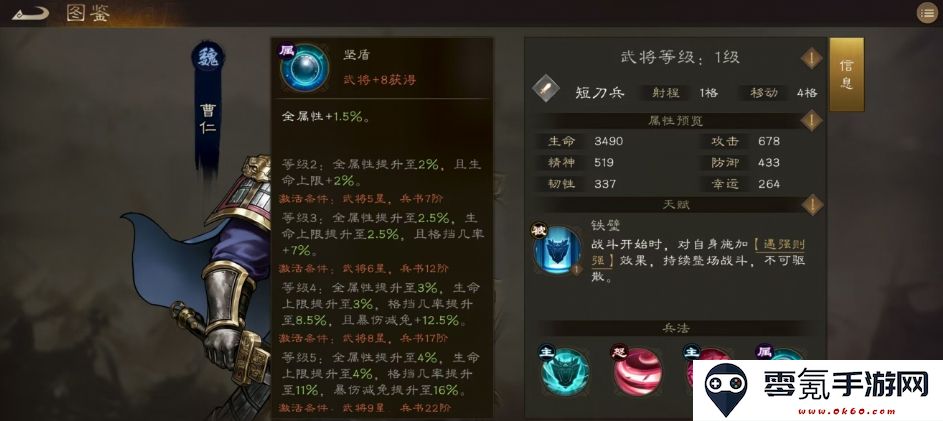Open info marker beside 属性预览
The image size is (943, 421).
click(x=811, y=120)
